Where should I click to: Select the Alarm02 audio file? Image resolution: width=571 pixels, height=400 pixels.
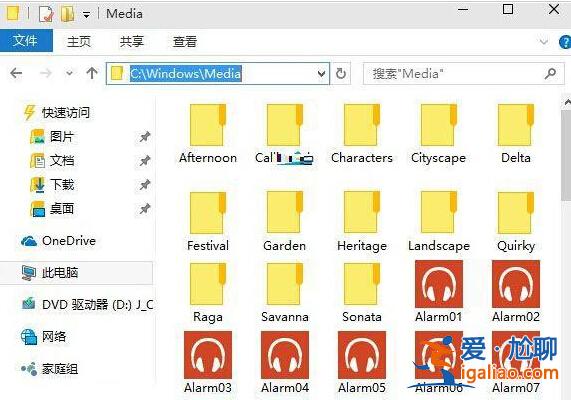[x=516, y=291]
